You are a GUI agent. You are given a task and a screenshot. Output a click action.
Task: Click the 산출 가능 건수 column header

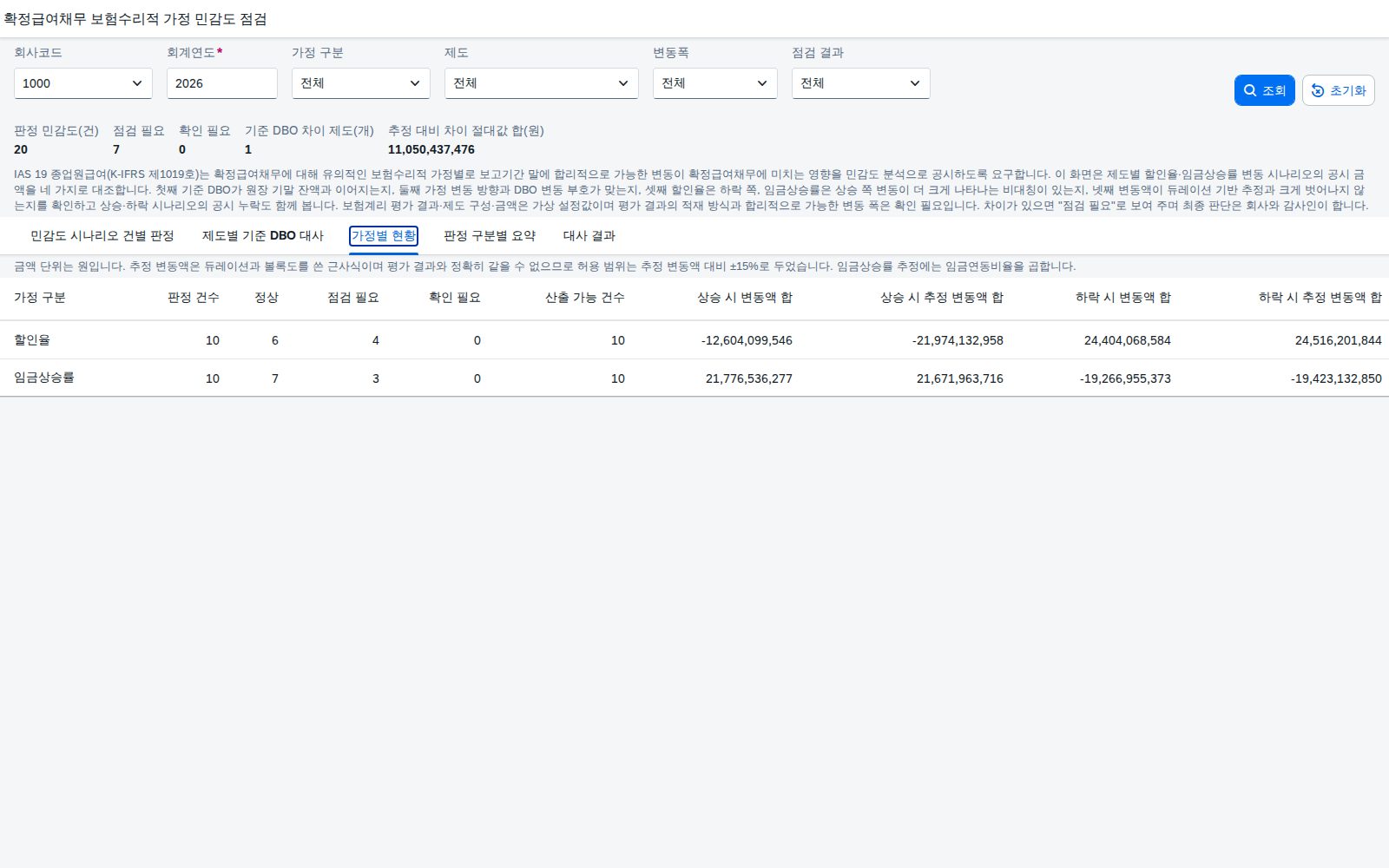[585, 298]
